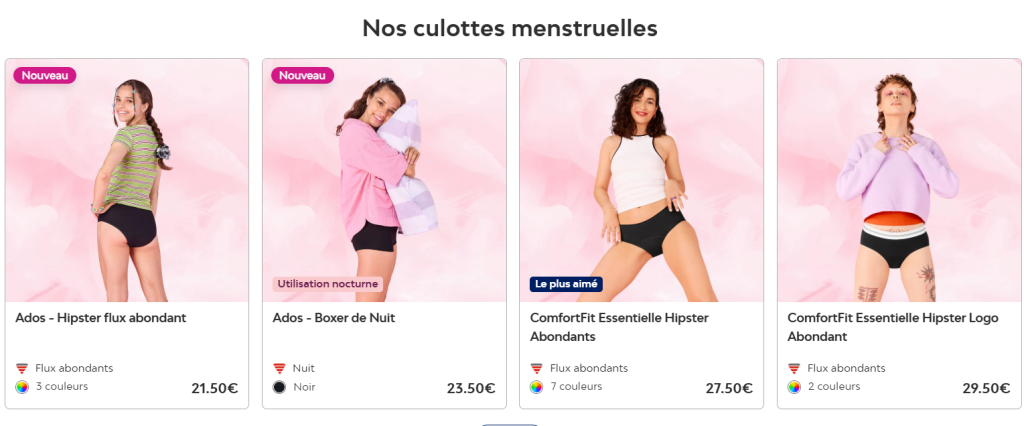This screenshot has width=1024, height=426.
Task: Click the Le plus aimé badge
Action: [x=566, y=284]
